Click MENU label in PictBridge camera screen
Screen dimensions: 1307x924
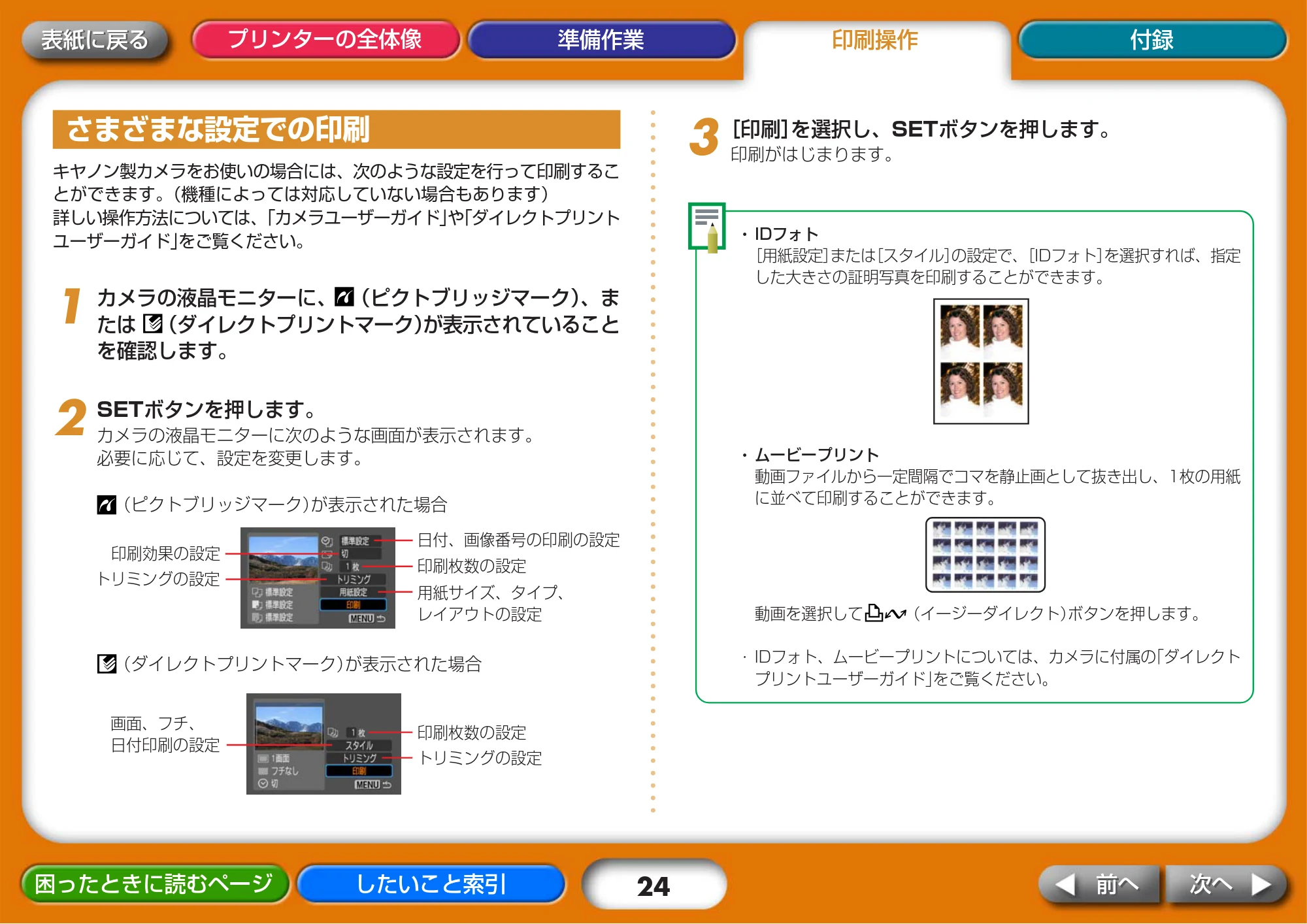[x=361, y=618]
